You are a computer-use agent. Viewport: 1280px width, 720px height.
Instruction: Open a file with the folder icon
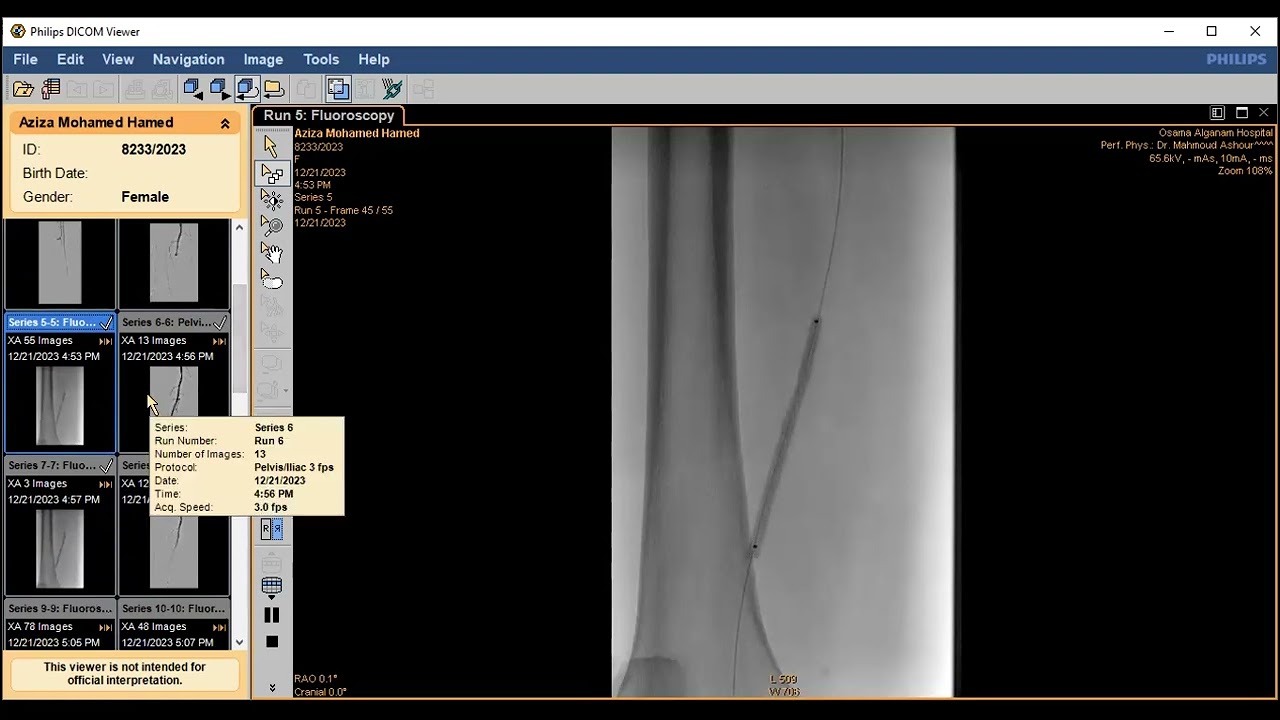tap(23, 90)
